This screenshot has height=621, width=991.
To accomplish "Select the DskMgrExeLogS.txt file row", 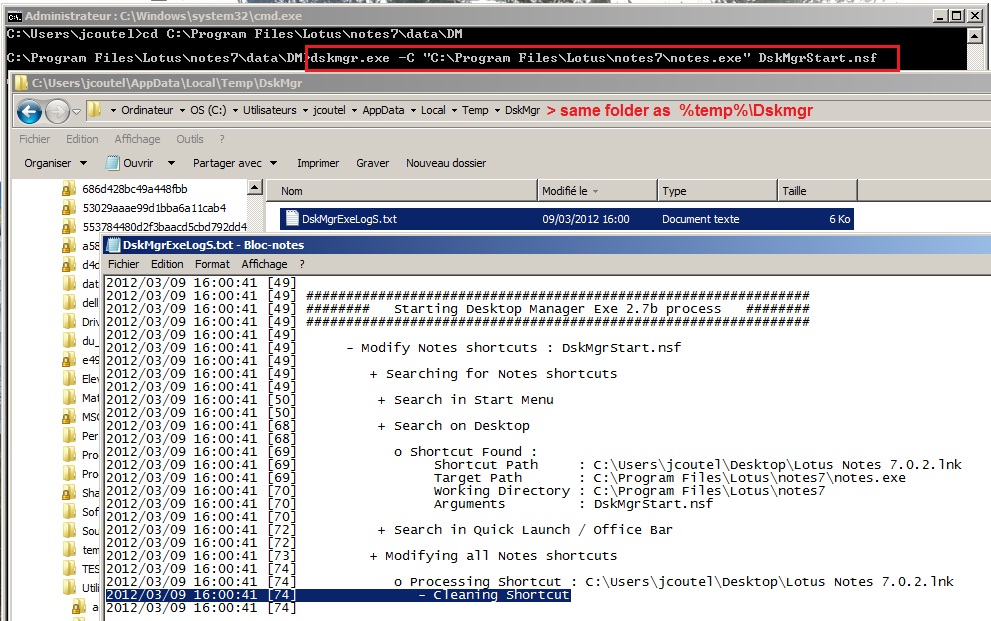I will pos(567,219).
